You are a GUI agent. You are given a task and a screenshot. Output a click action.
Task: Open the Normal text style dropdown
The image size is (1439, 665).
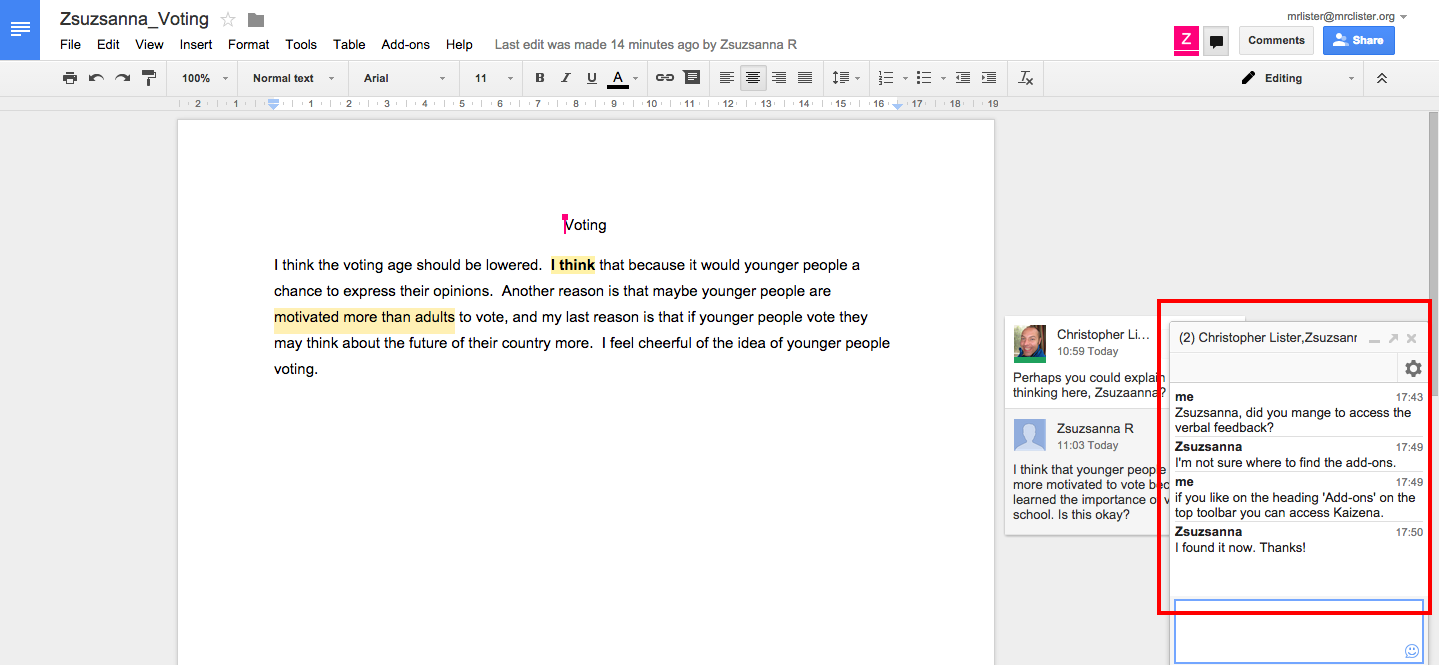pos(293,78)
